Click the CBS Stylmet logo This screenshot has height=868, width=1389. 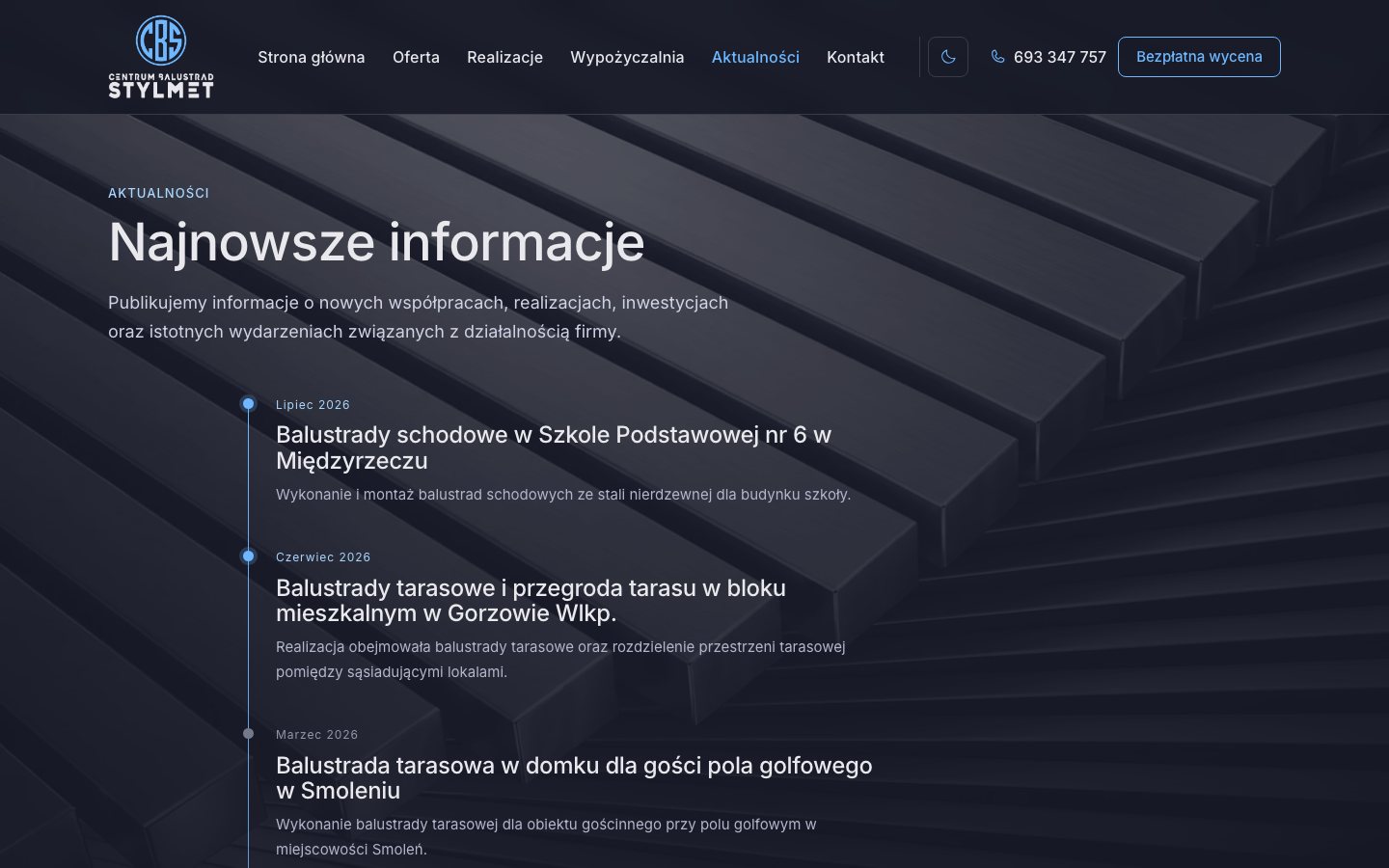pos(161,57)
